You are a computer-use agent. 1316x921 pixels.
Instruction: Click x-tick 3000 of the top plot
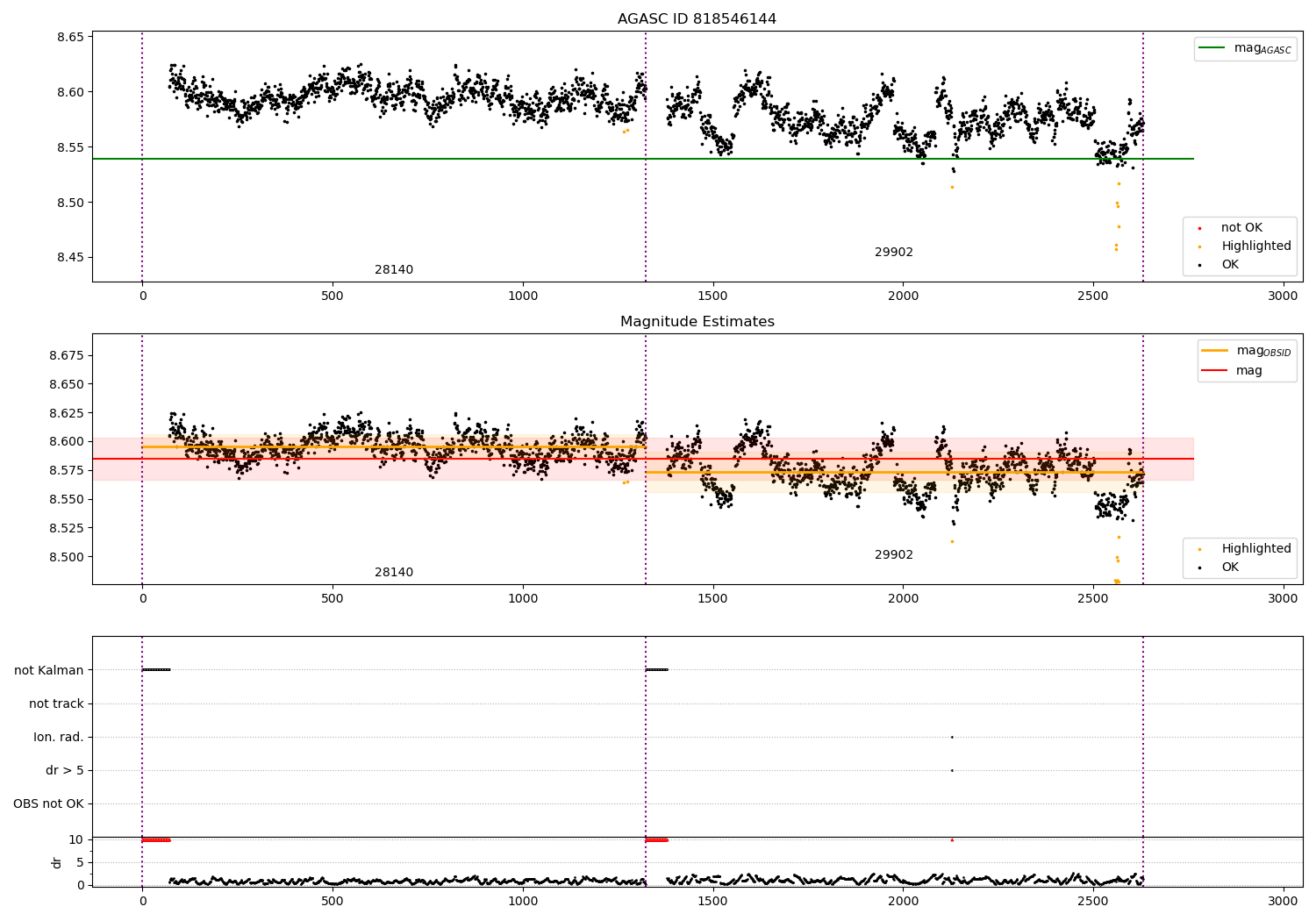[1283, 296]
